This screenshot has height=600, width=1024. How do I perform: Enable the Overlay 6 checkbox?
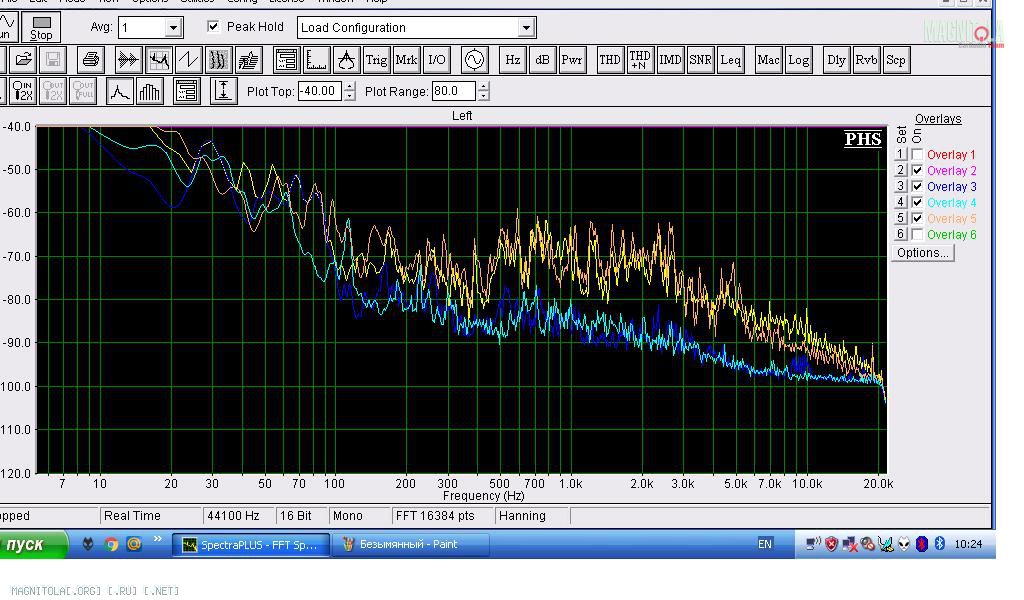tap(917, 234)
